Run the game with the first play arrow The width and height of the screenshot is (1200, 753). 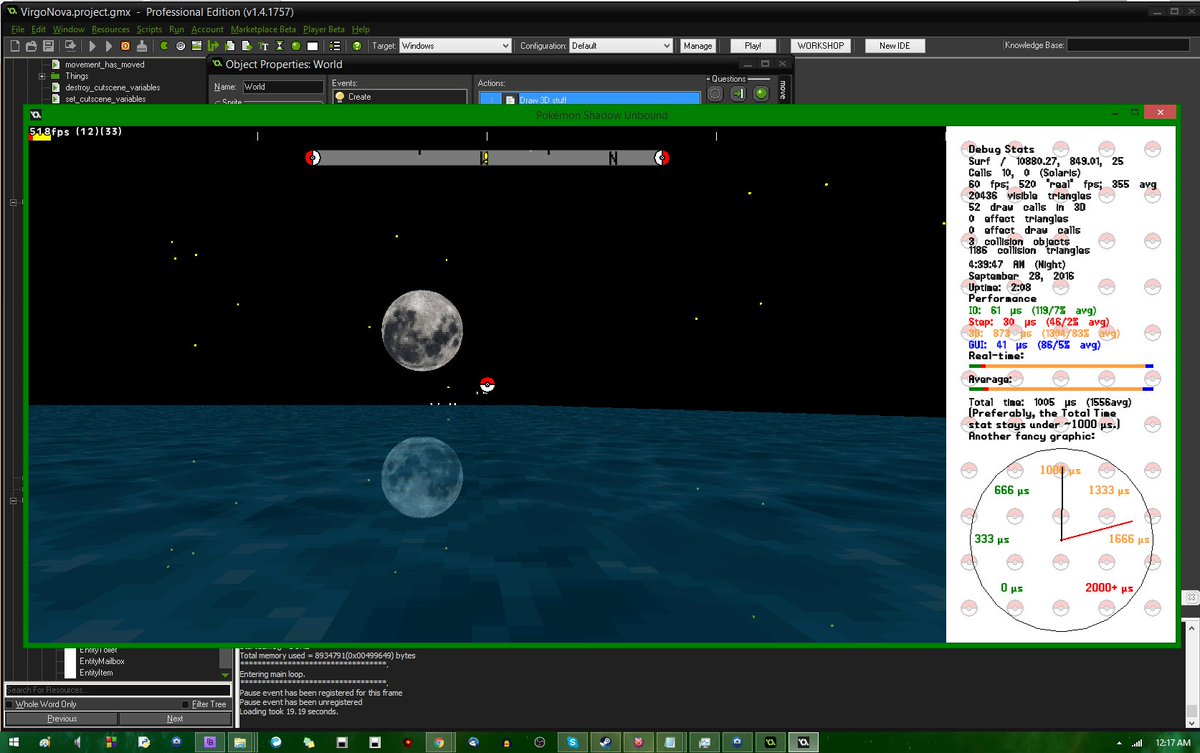click(x=92, y=46)
